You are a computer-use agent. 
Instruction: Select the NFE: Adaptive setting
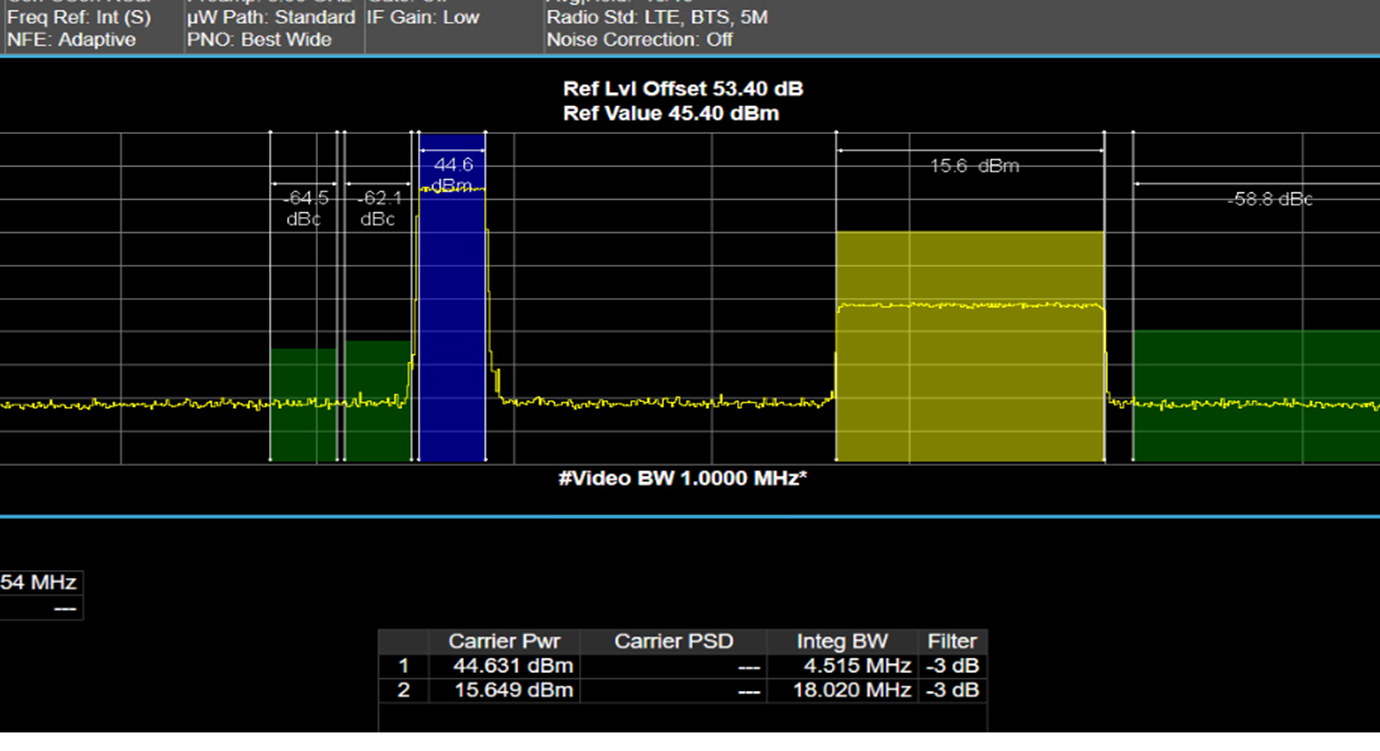point(71,40)
